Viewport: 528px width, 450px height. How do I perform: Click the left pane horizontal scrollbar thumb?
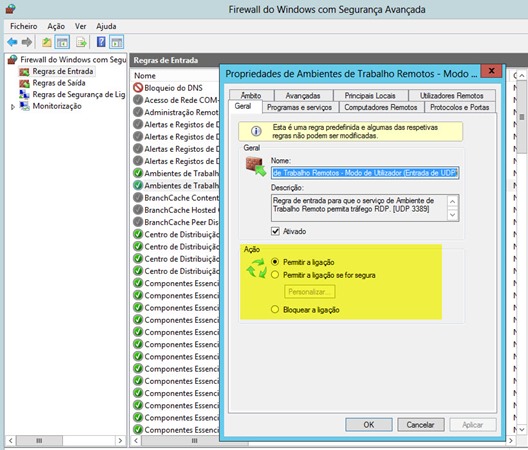pos(39,441)
